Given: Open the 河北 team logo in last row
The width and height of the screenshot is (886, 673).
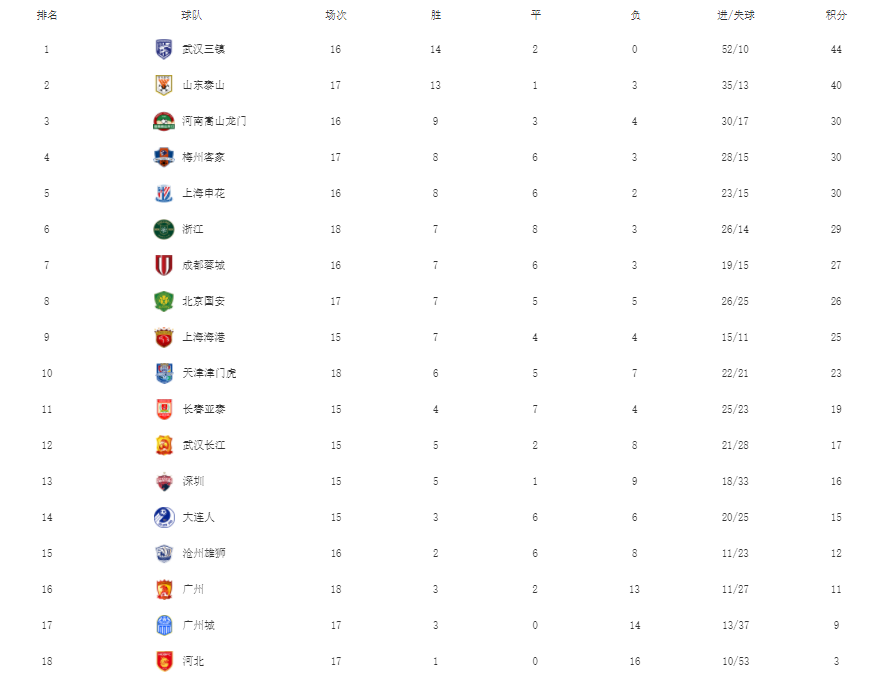Looking at the screenshot, I should click(164, 661).
